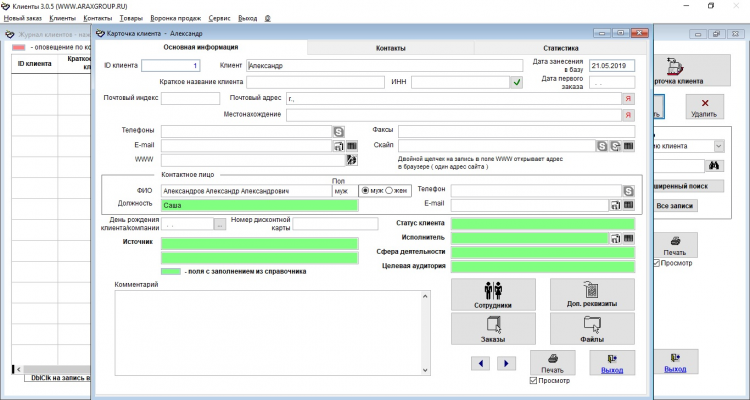The image size is (750, 400).
Task: Open the Файлы files folder button
Action: pos(591,328)
